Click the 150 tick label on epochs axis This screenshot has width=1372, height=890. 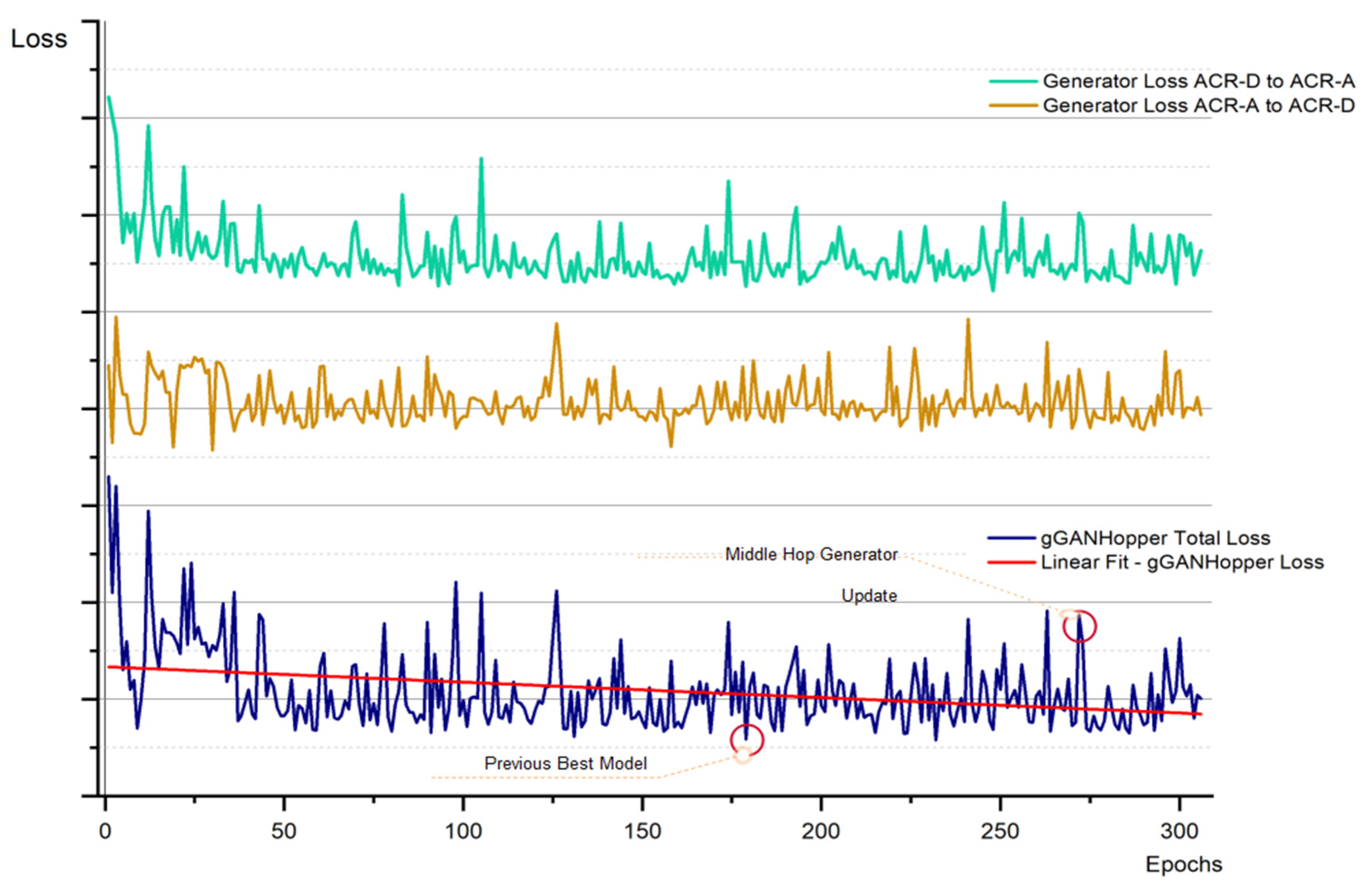tap(642, 831)
